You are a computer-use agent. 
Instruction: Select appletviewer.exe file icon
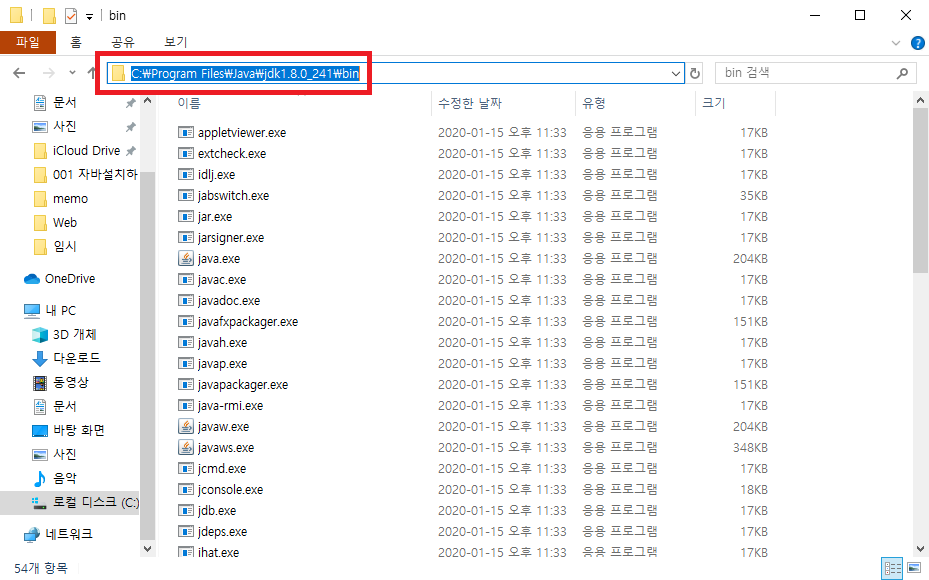pyautogui.click(x=186, y=132)
